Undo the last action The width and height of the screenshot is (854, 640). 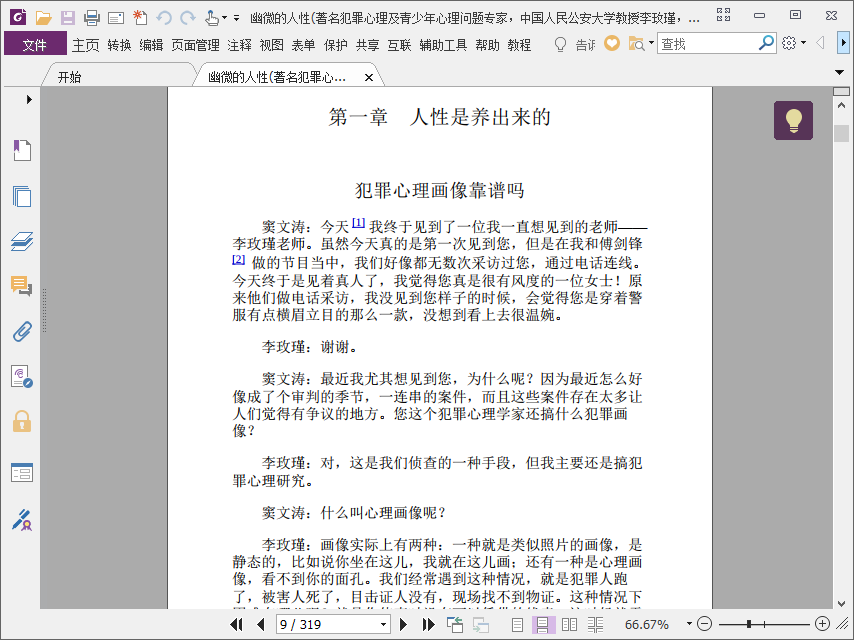coord(164,18)
